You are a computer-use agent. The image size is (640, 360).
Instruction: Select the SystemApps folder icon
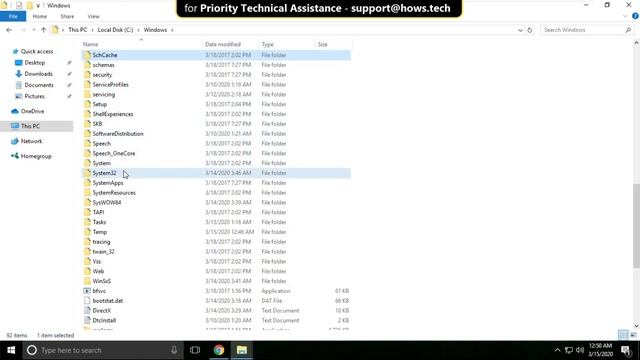pyautogui.click(x=87, y=183)
